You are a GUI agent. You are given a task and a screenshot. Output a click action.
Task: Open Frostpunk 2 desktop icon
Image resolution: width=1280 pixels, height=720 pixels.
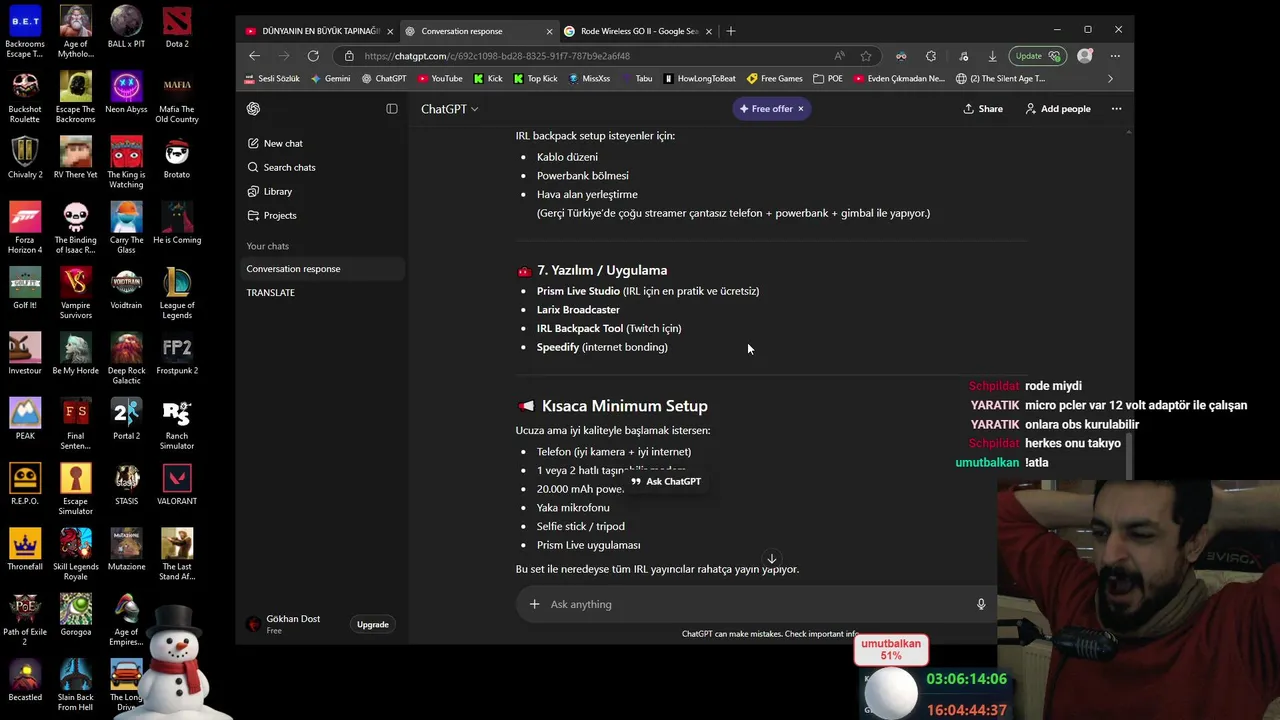177,353
